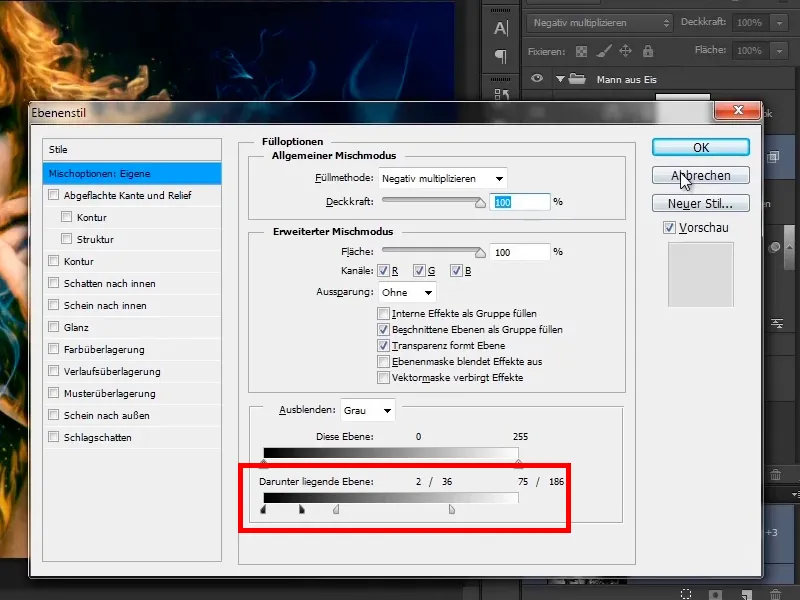800x600 pixels.
Task: Open the Schein nach außen settings label
Action: click(x=107, y=415)
